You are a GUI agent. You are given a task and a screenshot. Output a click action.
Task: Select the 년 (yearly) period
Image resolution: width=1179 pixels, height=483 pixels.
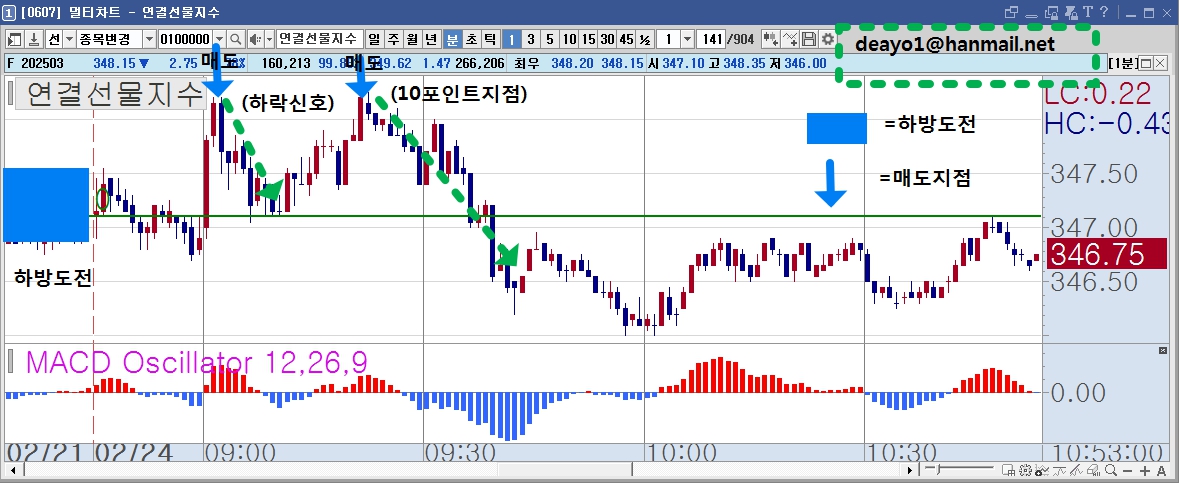click(431, 39)
